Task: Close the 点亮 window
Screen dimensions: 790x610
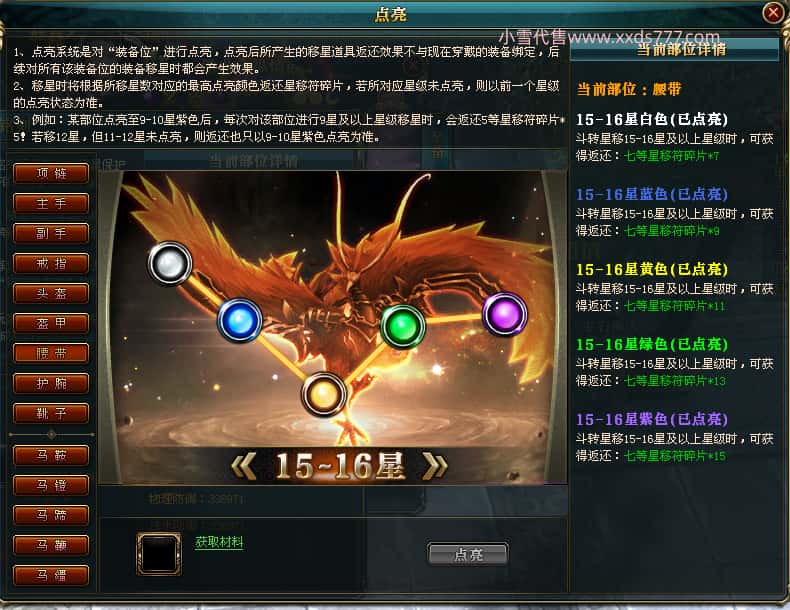Action: coord(773,13)
